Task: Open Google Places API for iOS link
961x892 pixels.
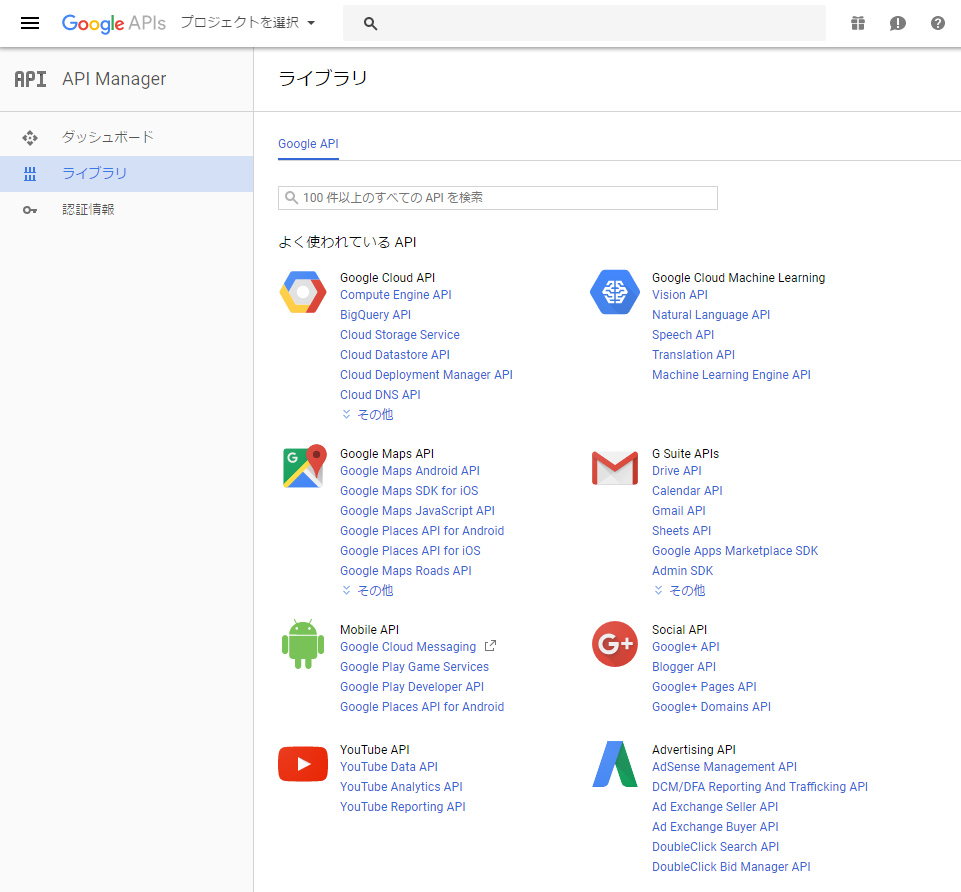Action: coord(411,551)
